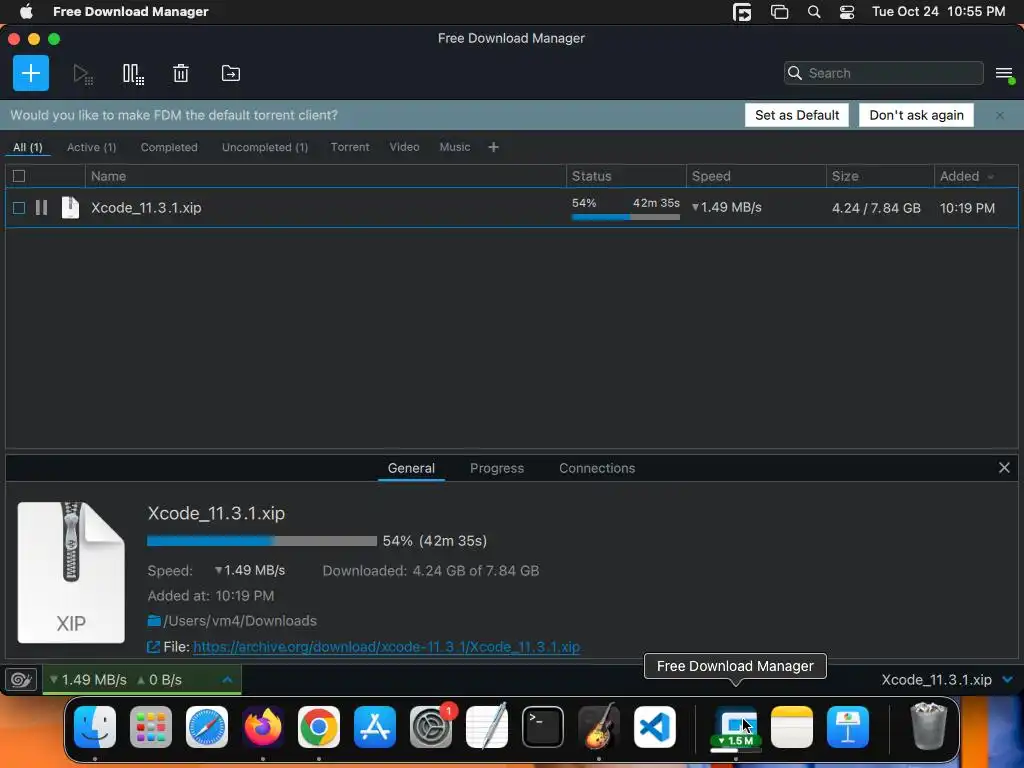Open the archive.org Xcode file link
The image size is (1024, 768).
387,647
